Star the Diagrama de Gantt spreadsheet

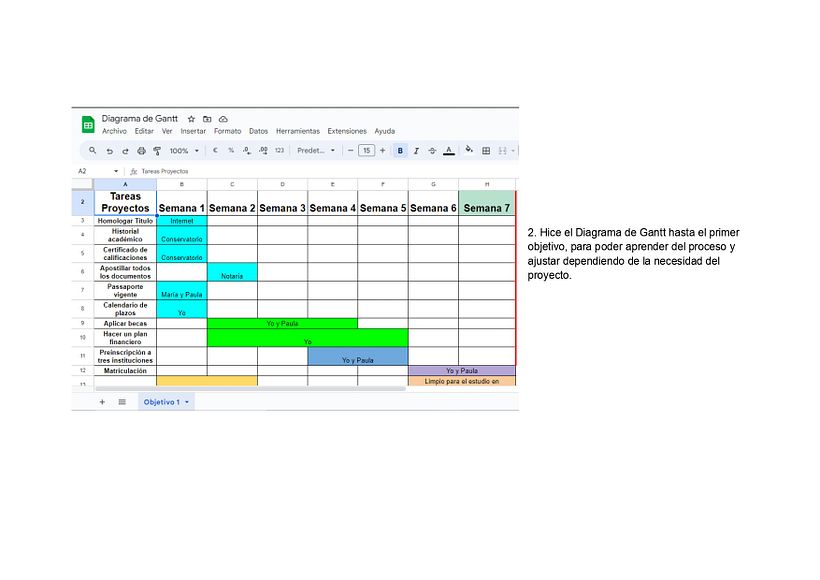point(191,118)
